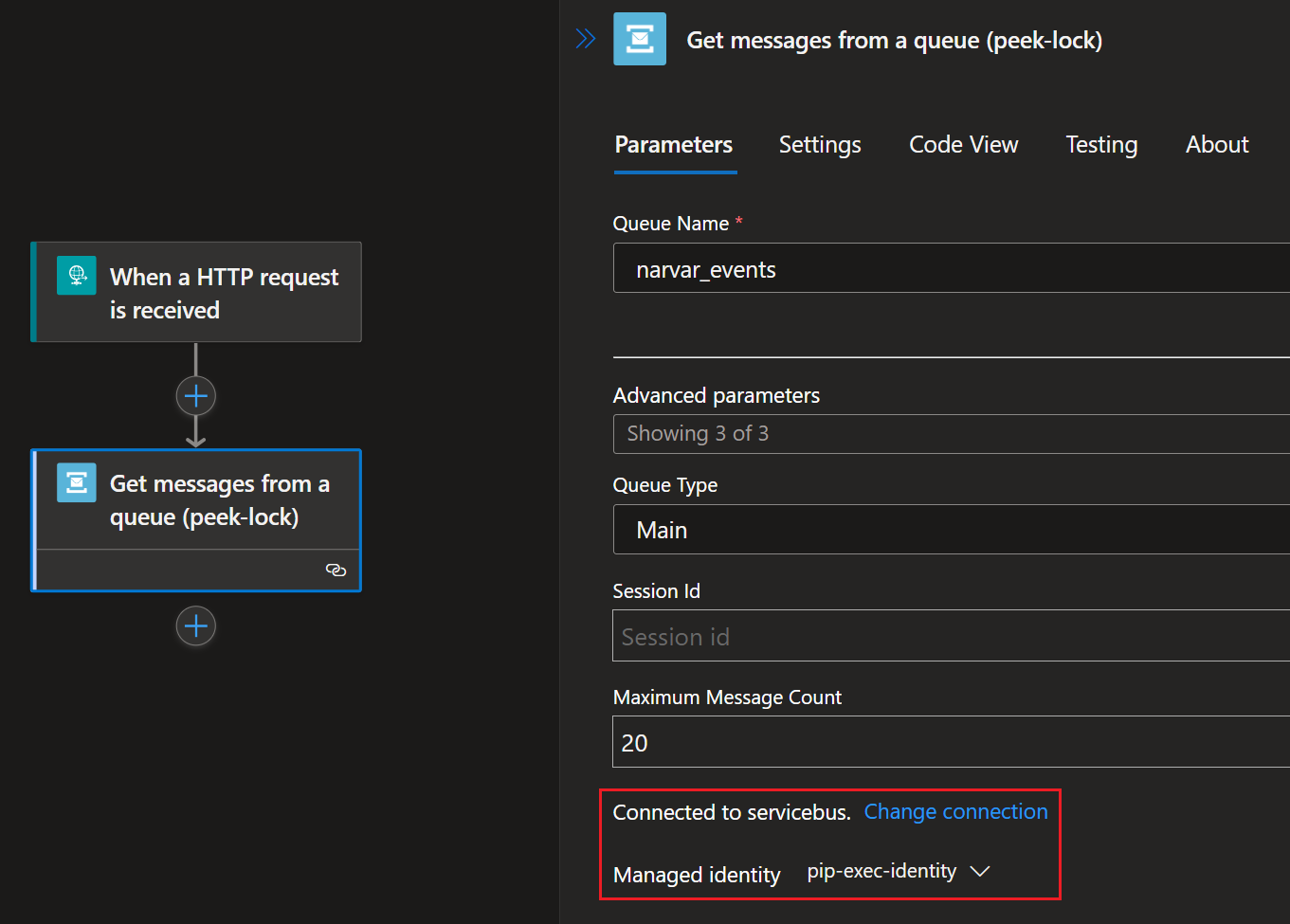Insert a new step between trigger and action

point(196,395)
